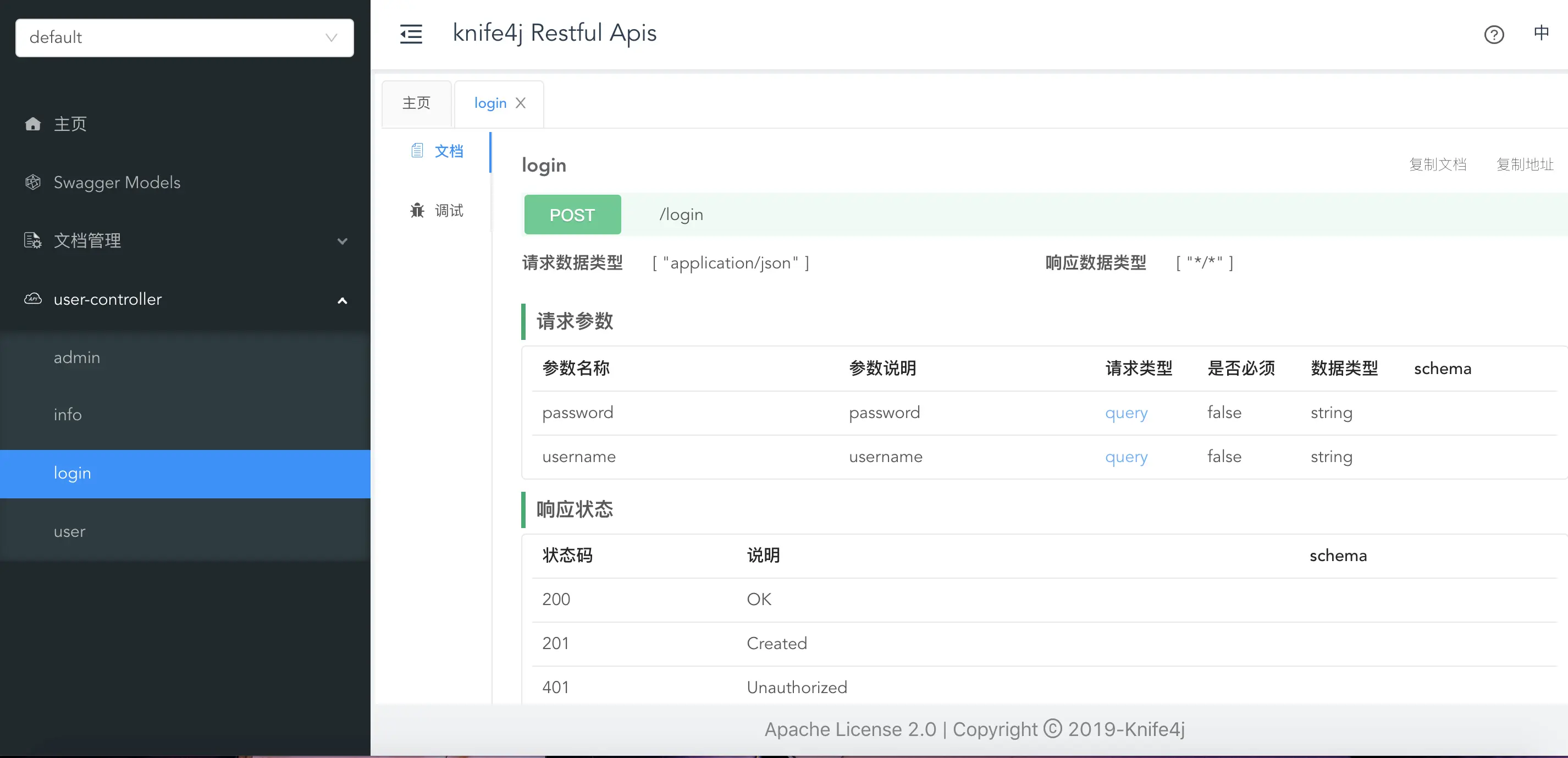Click the 文档管理 document settings icon
The width and height of the screenshot is (1568, 758).
(x=33, y=240)
